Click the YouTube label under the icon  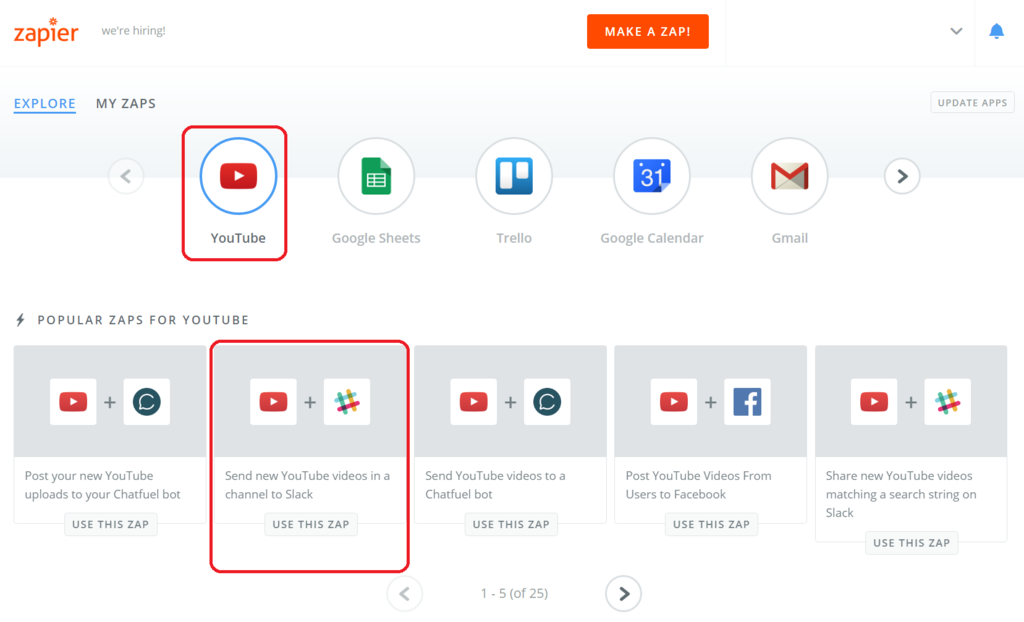pyautogui.click(x=238, y=238)
